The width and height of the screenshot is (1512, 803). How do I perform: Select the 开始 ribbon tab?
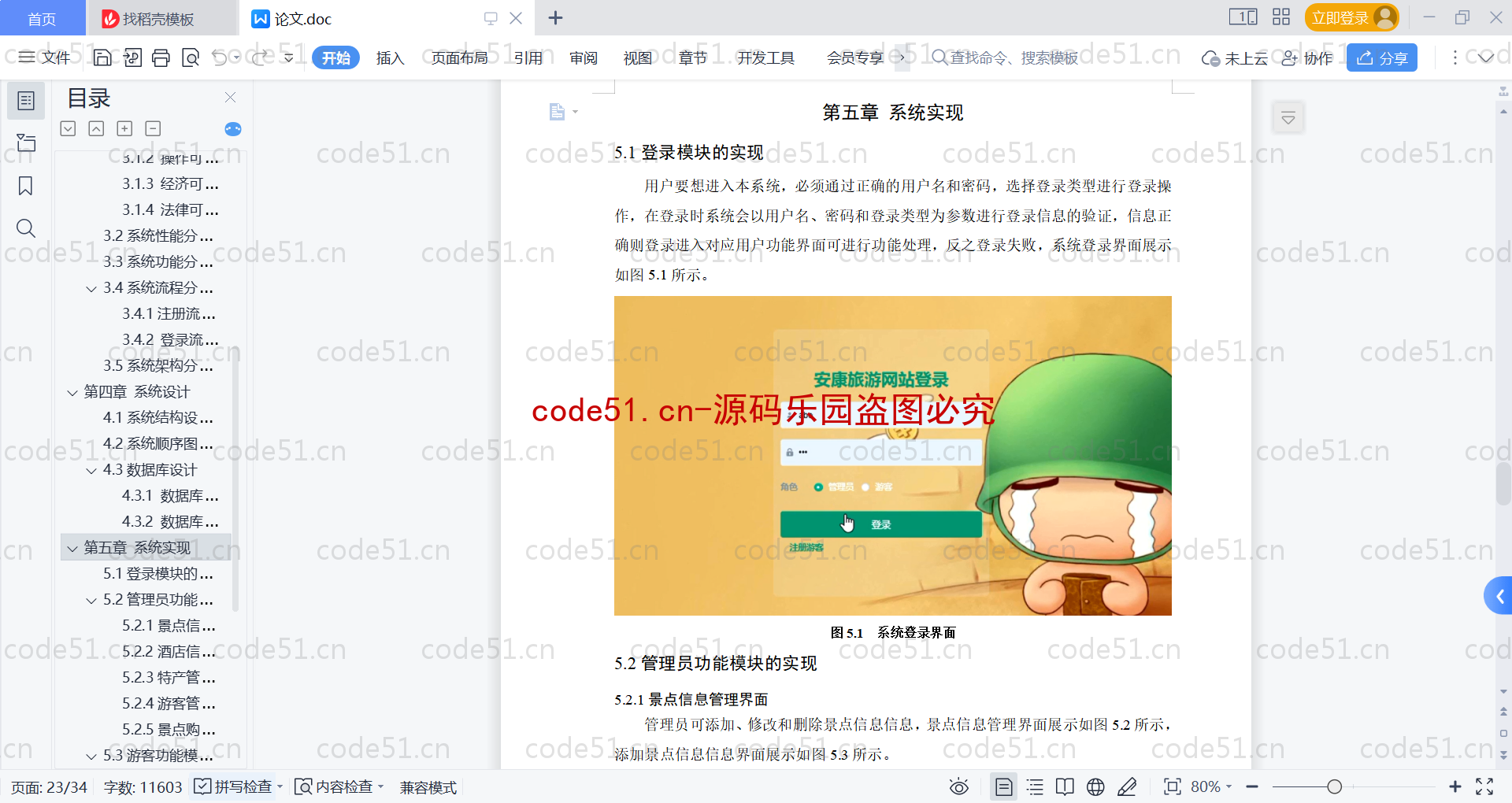pyautogui.click(x=336, y=57)
